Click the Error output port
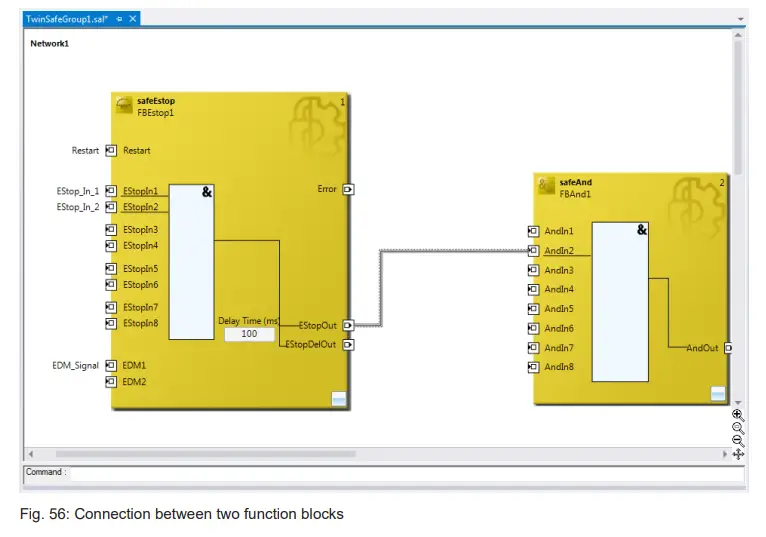Image resolution: width=766 pixels, height=537 pixels. 348,189
